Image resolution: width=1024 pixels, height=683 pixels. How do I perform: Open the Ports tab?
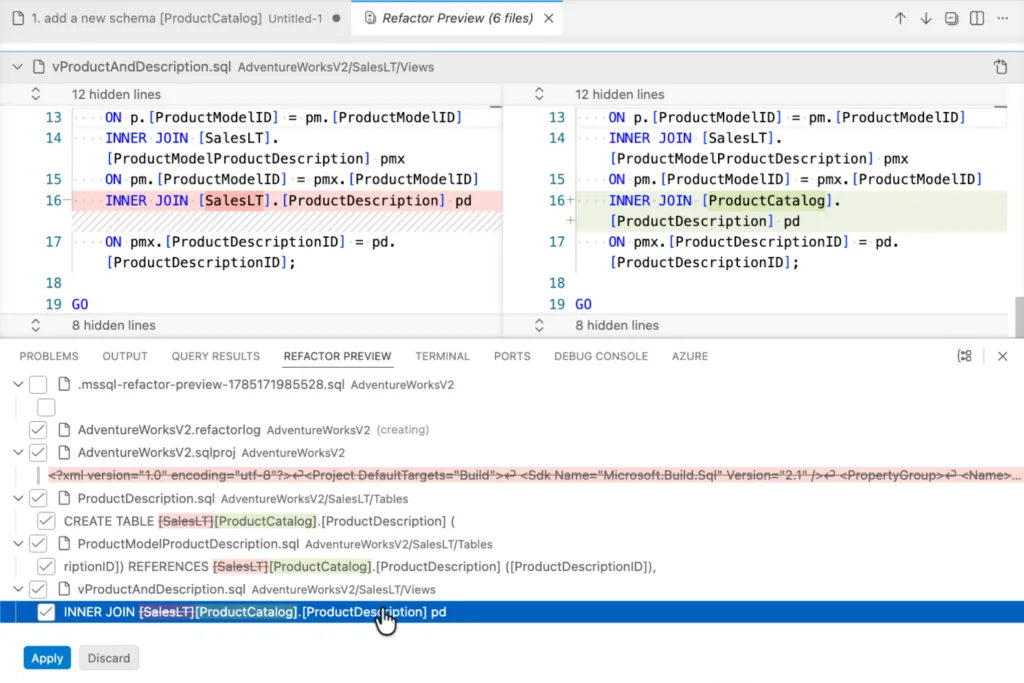coord(512,356)
